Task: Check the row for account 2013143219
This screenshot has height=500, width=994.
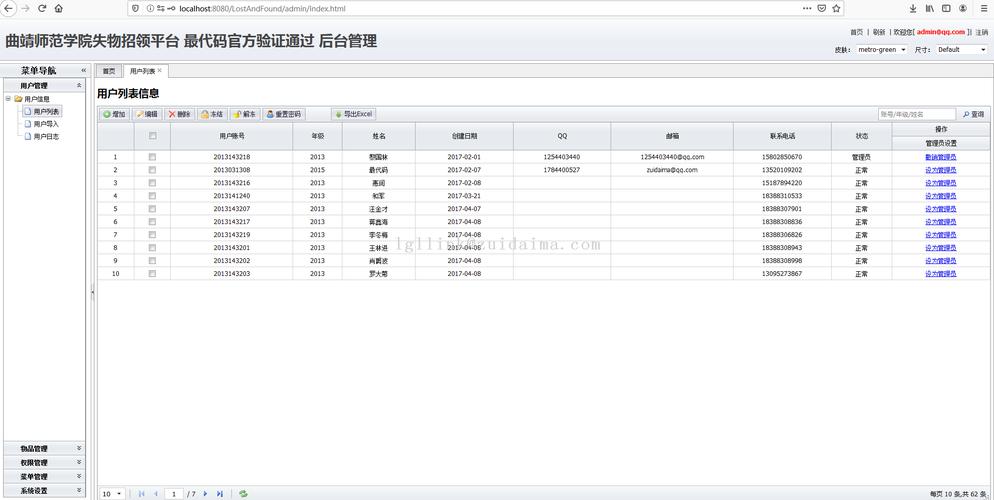Action: [152, 234]
